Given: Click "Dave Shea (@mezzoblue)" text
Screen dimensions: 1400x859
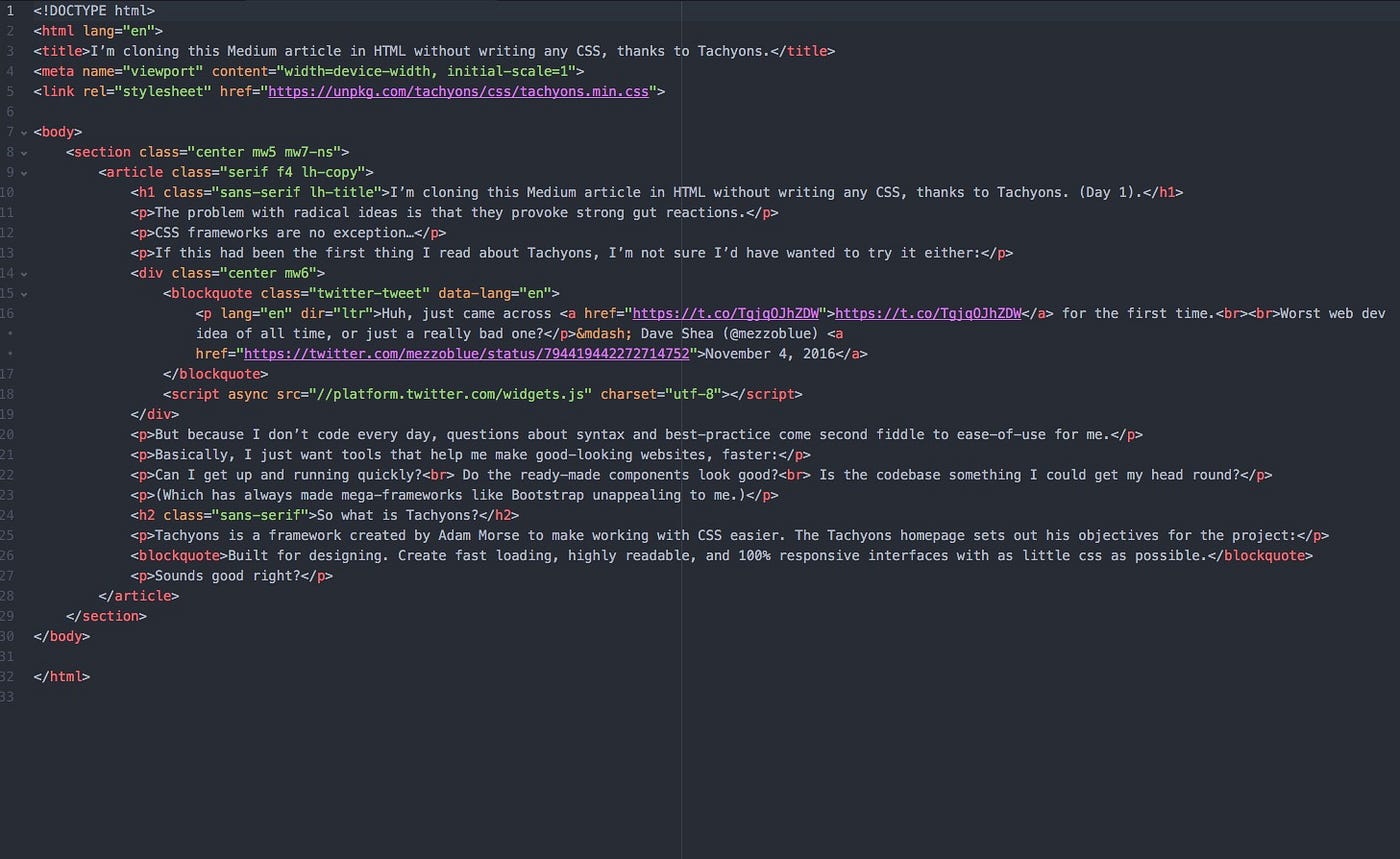Looking at the screenshot, I should tap(728, 333).
